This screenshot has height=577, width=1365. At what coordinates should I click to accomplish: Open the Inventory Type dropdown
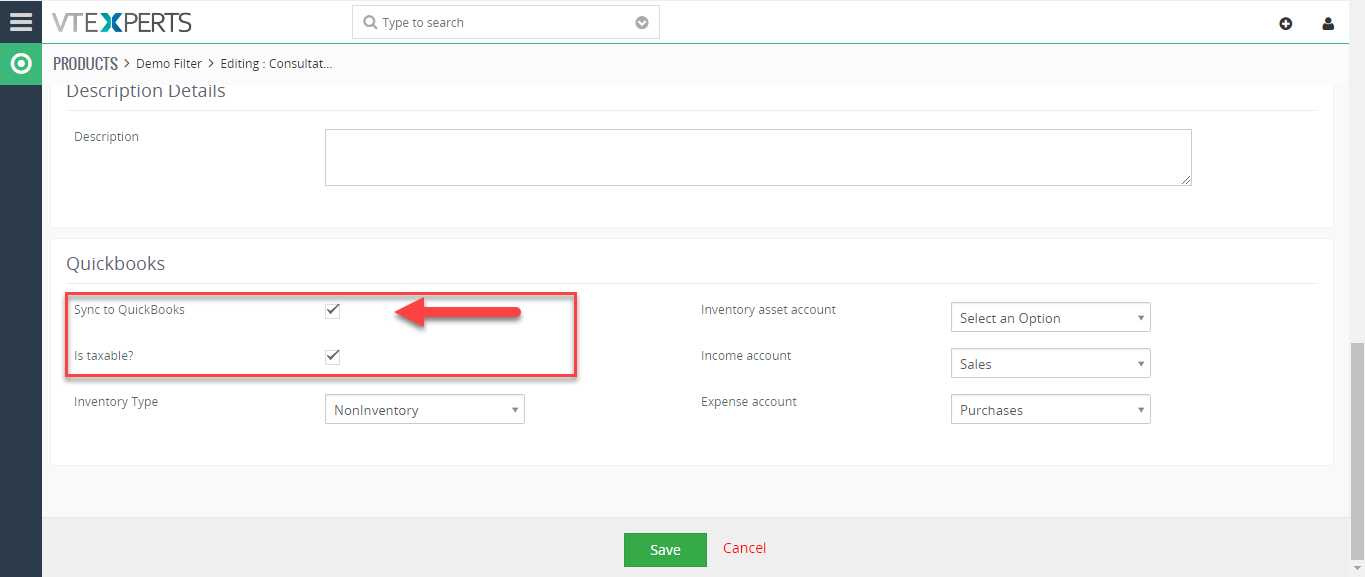coord(425,410)
